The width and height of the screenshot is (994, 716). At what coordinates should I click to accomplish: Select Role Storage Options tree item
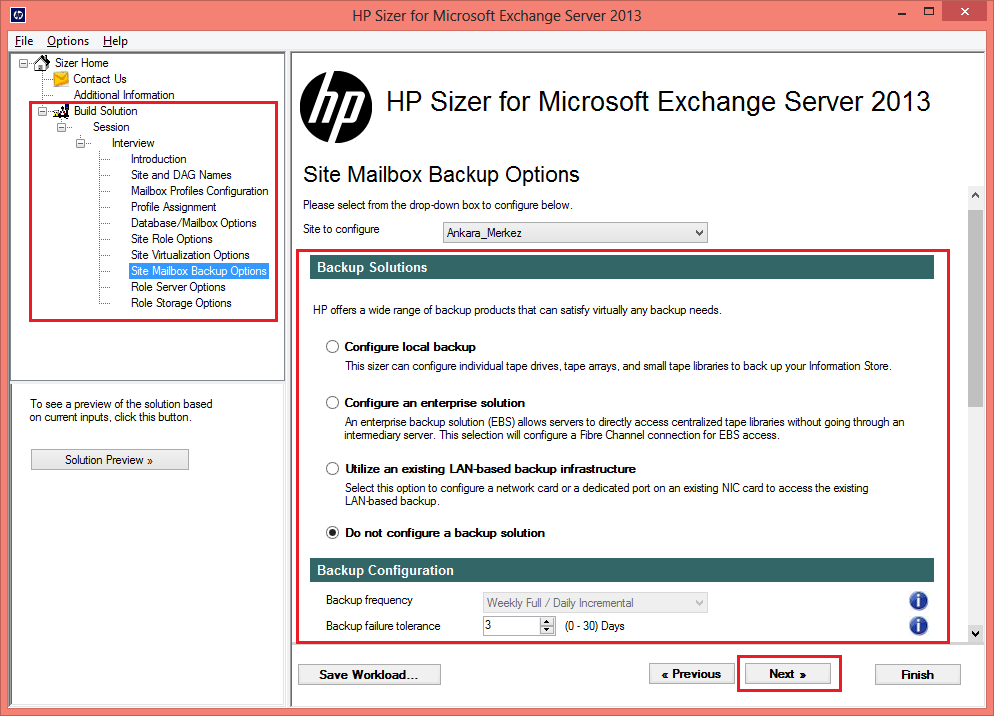coord(181,303)
